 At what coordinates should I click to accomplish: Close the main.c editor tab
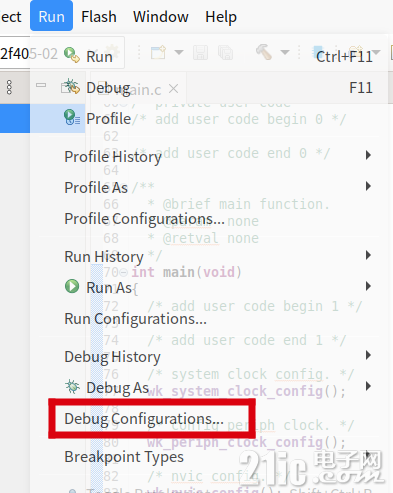[173, 89]
